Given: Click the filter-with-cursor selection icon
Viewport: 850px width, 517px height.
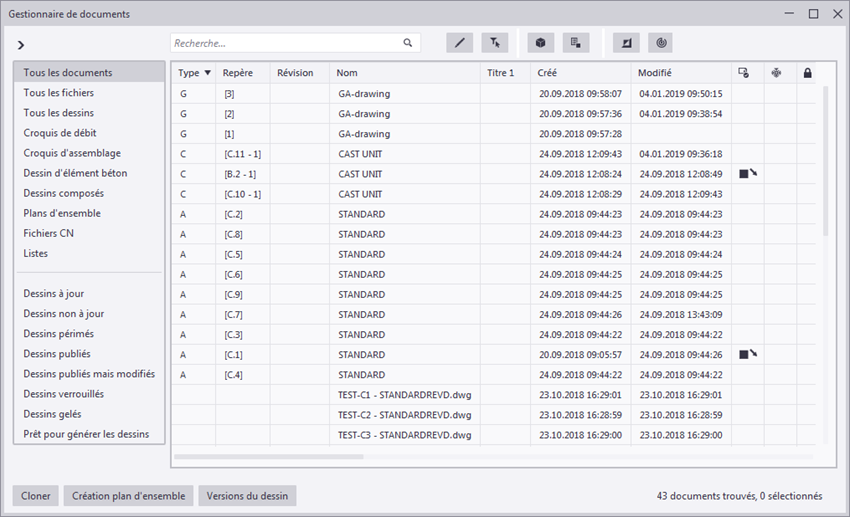Looking at the screenshot, I should [x=495, y=43].
